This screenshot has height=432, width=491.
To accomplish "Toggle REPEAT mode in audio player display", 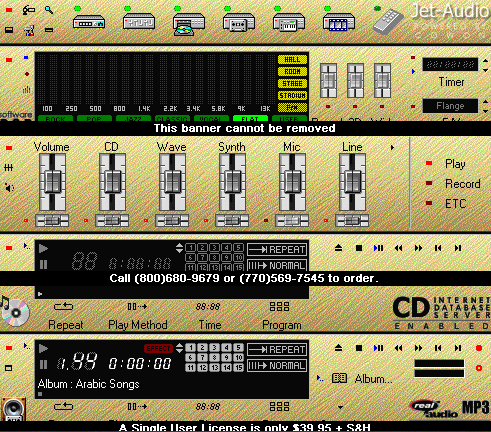I will click(277, 350).
